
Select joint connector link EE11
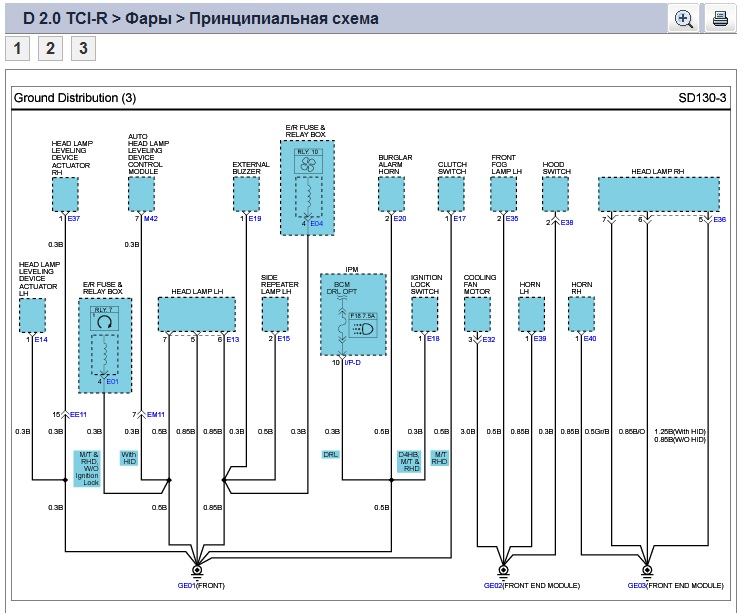click(x=78, y=414)
